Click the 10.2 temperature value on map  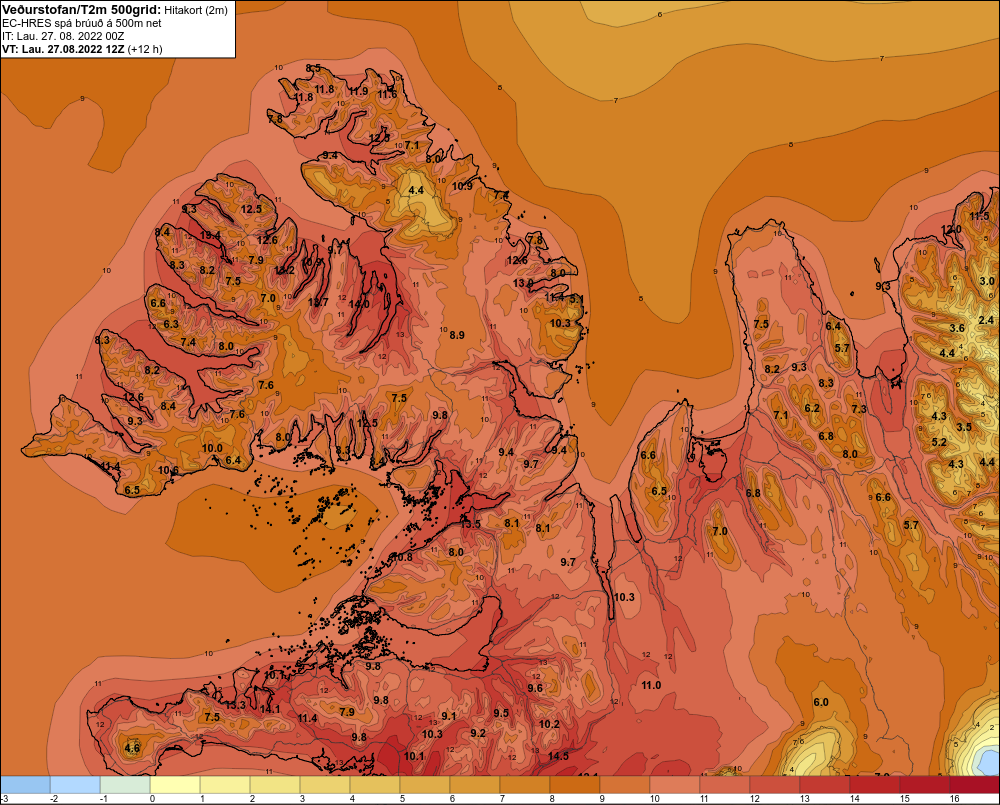549,724
